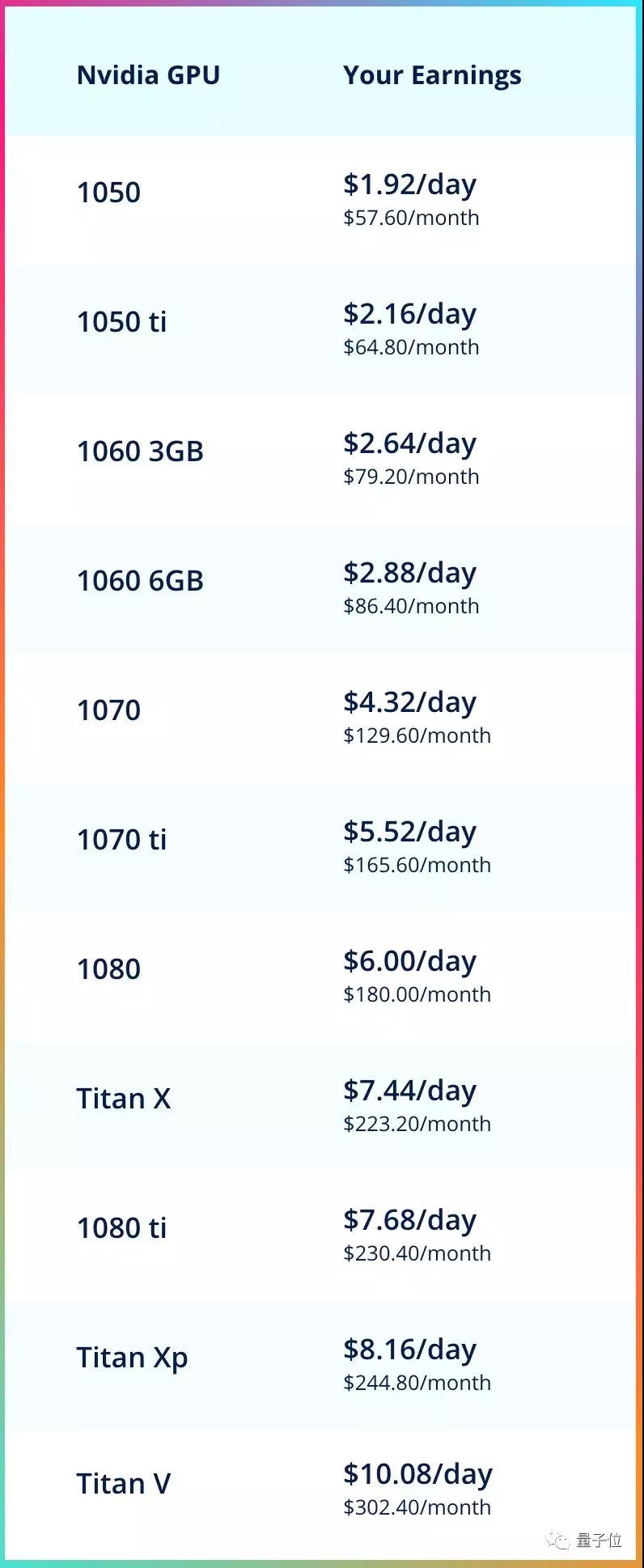
Task: Click the 量子位 watermark text
Action: coord(600,1540)
